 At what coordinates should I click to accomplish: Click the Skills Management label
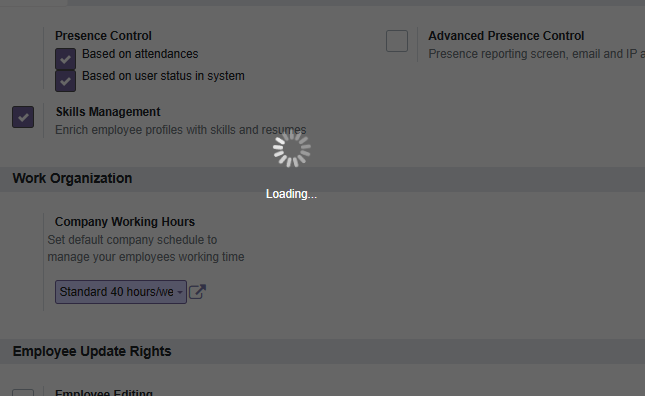pyautogui.click(x=108, y=112)
